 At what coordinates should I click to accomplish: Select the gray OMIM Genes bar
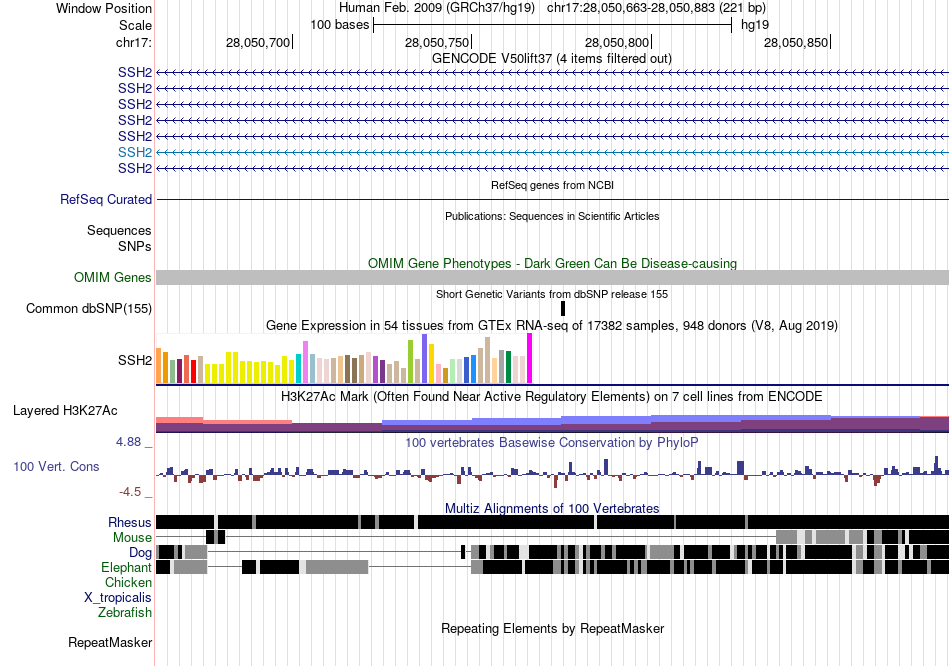552,278
